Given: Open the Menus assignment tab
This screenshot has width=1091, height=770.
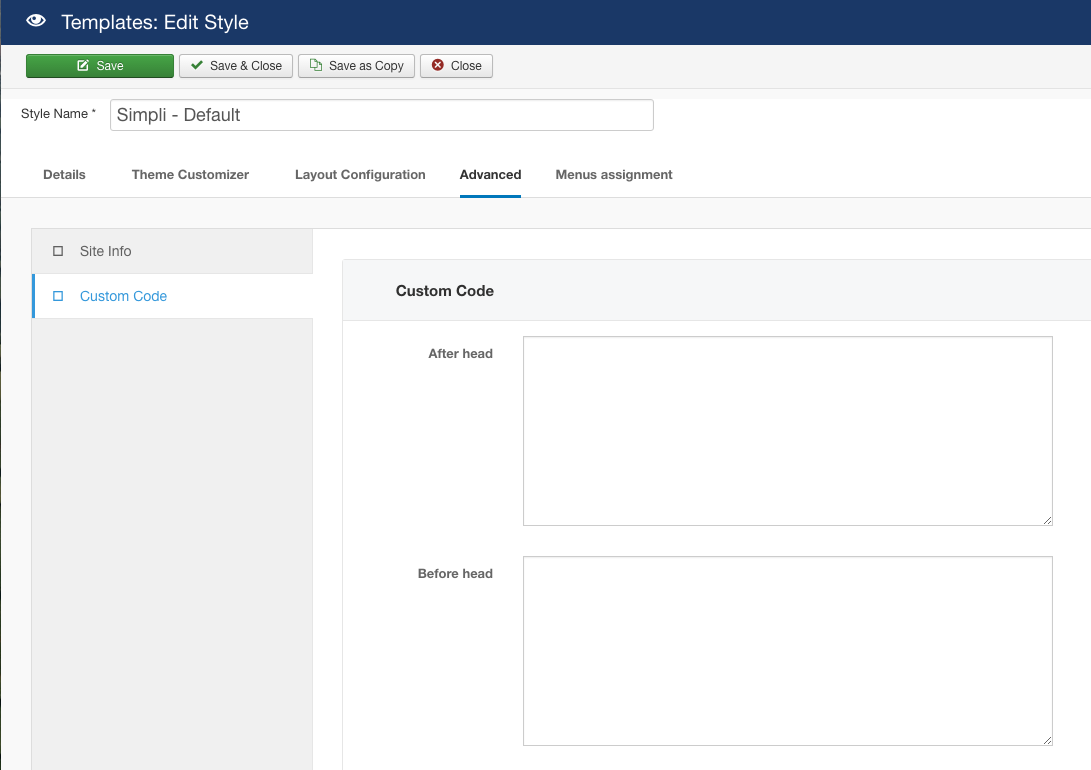Looking at the screenshot, I should tap(614, 175).
